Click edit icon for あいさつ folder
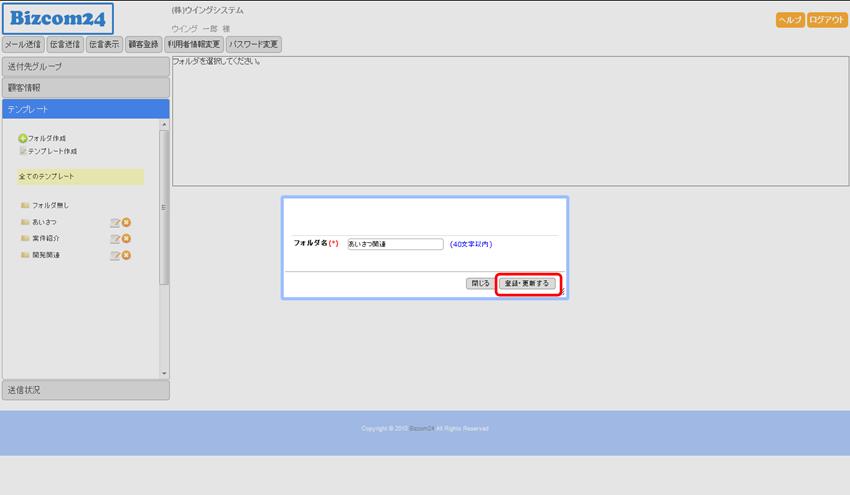This screenshot has height=495, width=850. (x=115, y=222)
